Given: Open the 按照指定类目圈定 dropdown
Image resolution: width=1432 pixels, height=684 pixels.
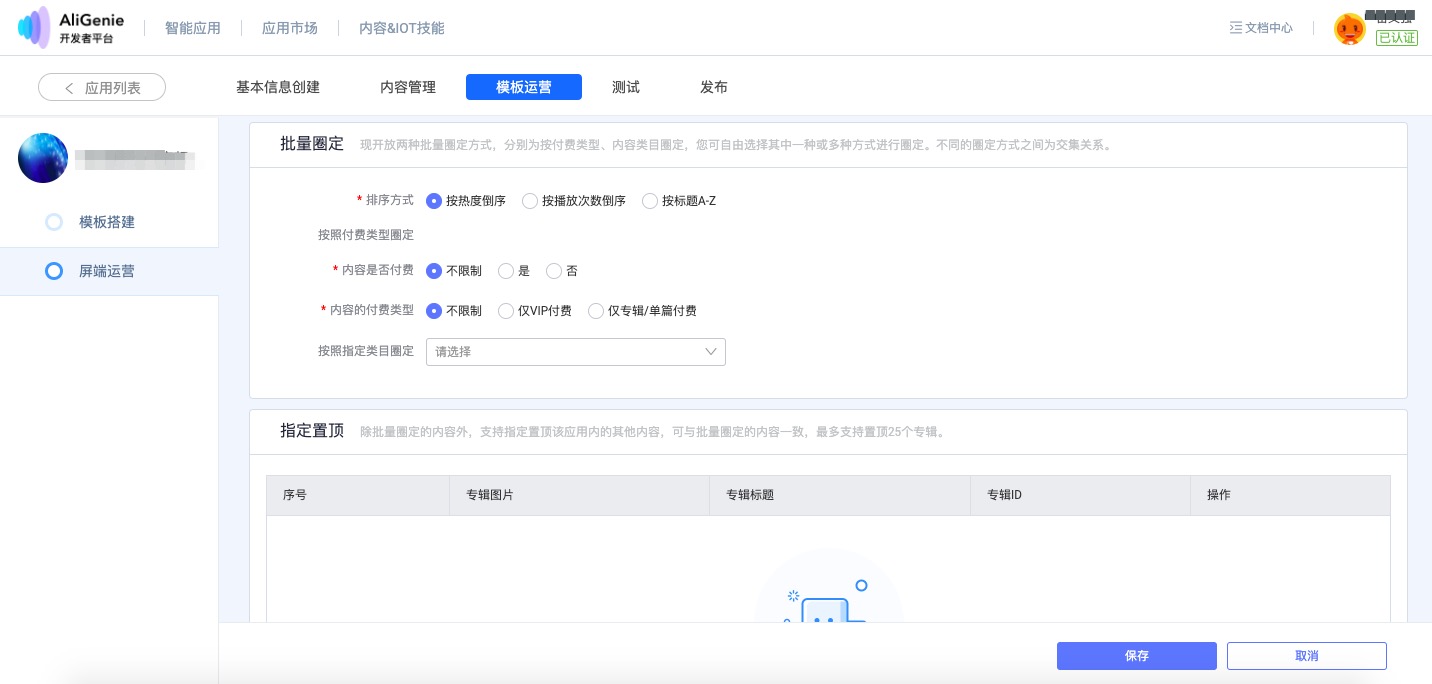Looking at the screenshot, I should click(x=576, y=352).
